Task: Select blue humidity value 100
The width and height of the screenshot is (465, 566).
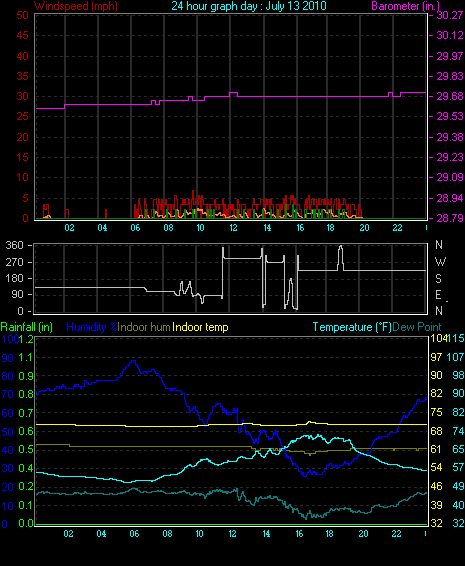Action: [x=9, y=339]
